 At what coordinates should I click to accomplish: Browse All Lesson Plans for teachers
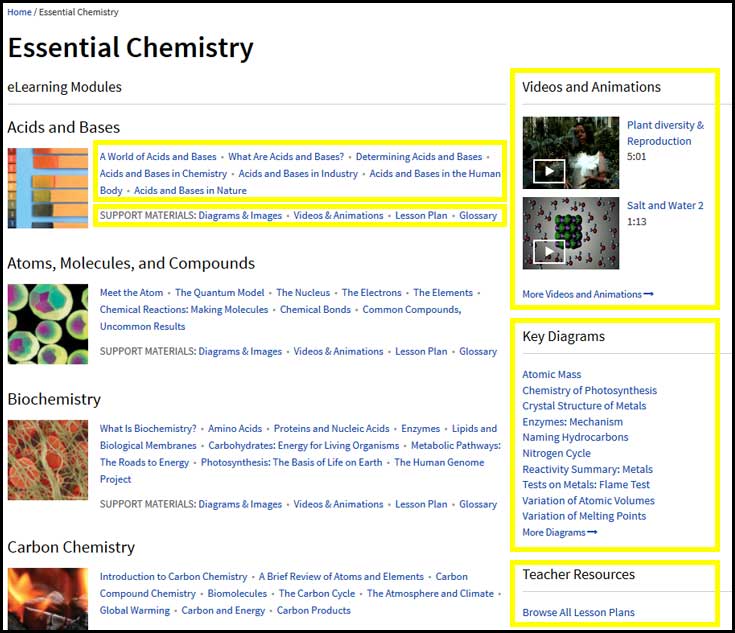[x=578, y=612]
